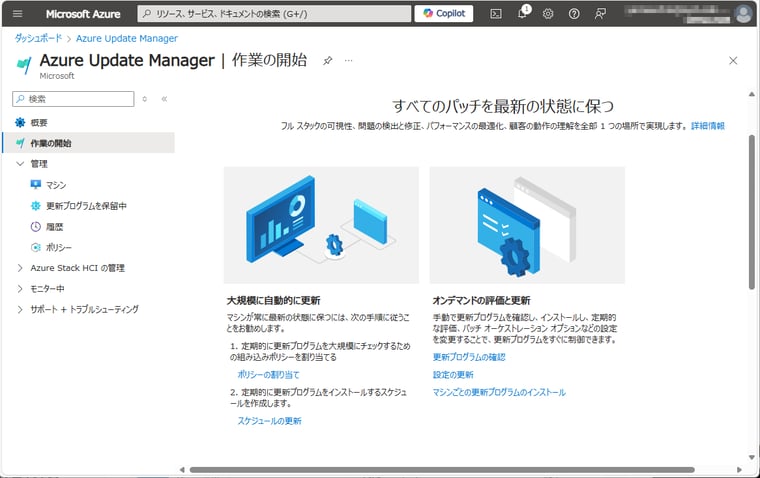Click the 更新プログラムを保留中 gear icon
The image size is (760, 478).
[36, 206]
